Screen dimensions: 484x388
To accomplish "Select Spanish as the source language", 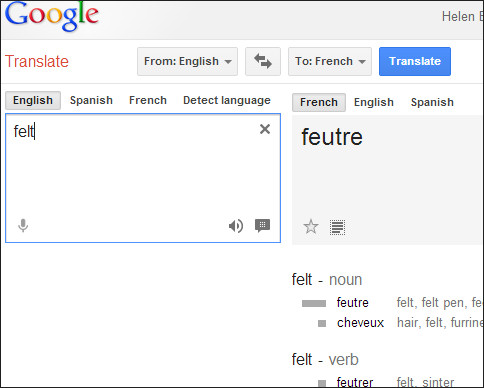I will [91, 100].
